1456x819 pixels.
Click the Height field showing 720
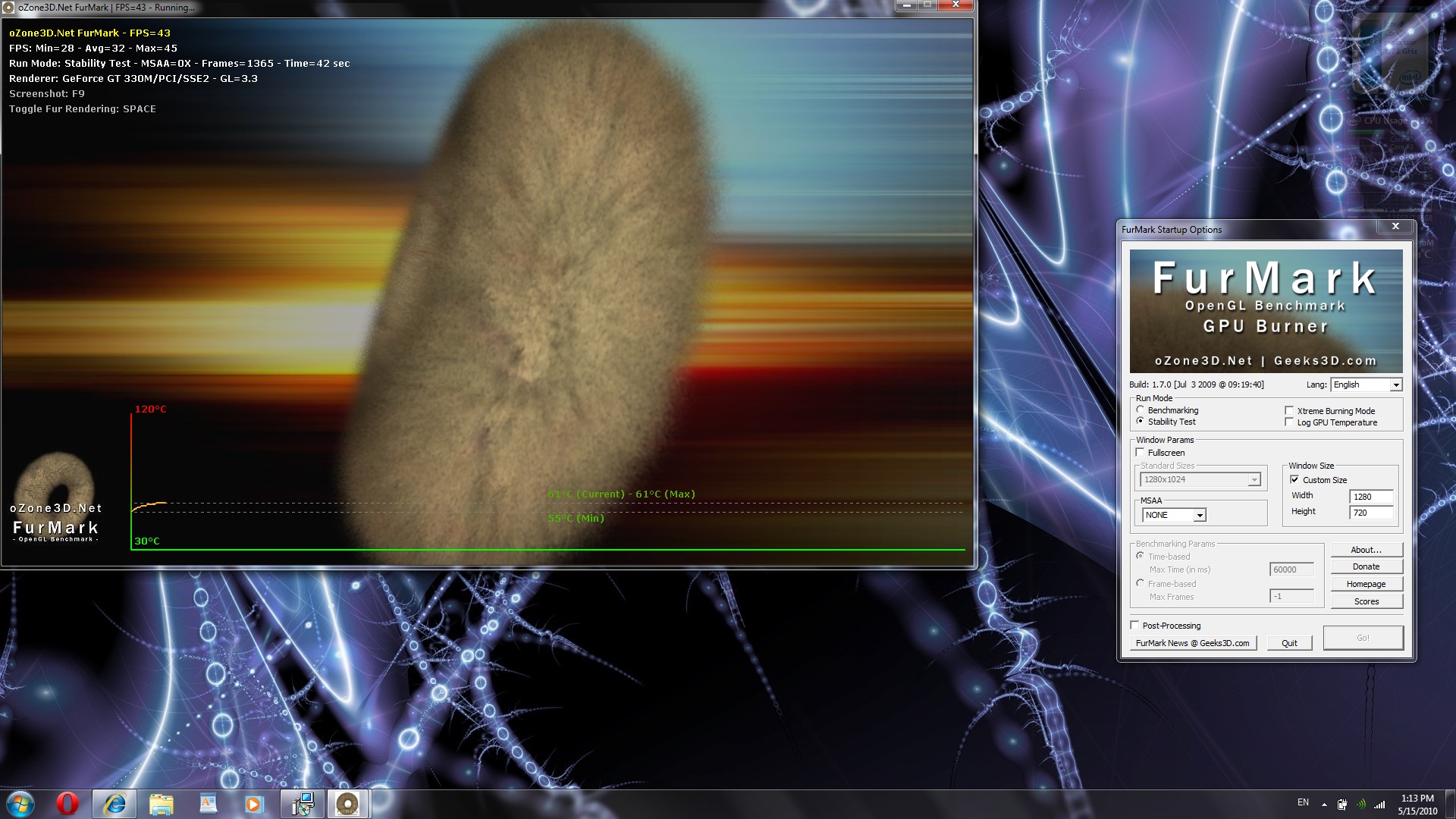click(x=1371, y=513)
